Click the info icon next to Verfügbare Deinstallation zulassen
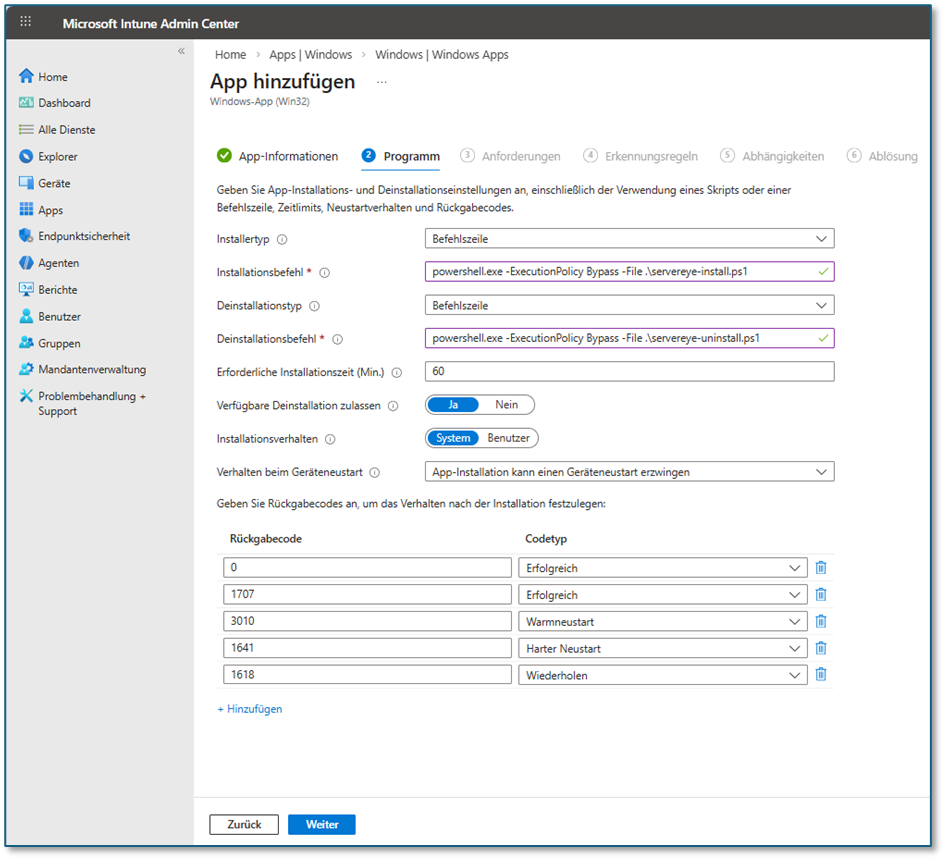Viewport: 945px width, 860px height. (x=393, y=406)
